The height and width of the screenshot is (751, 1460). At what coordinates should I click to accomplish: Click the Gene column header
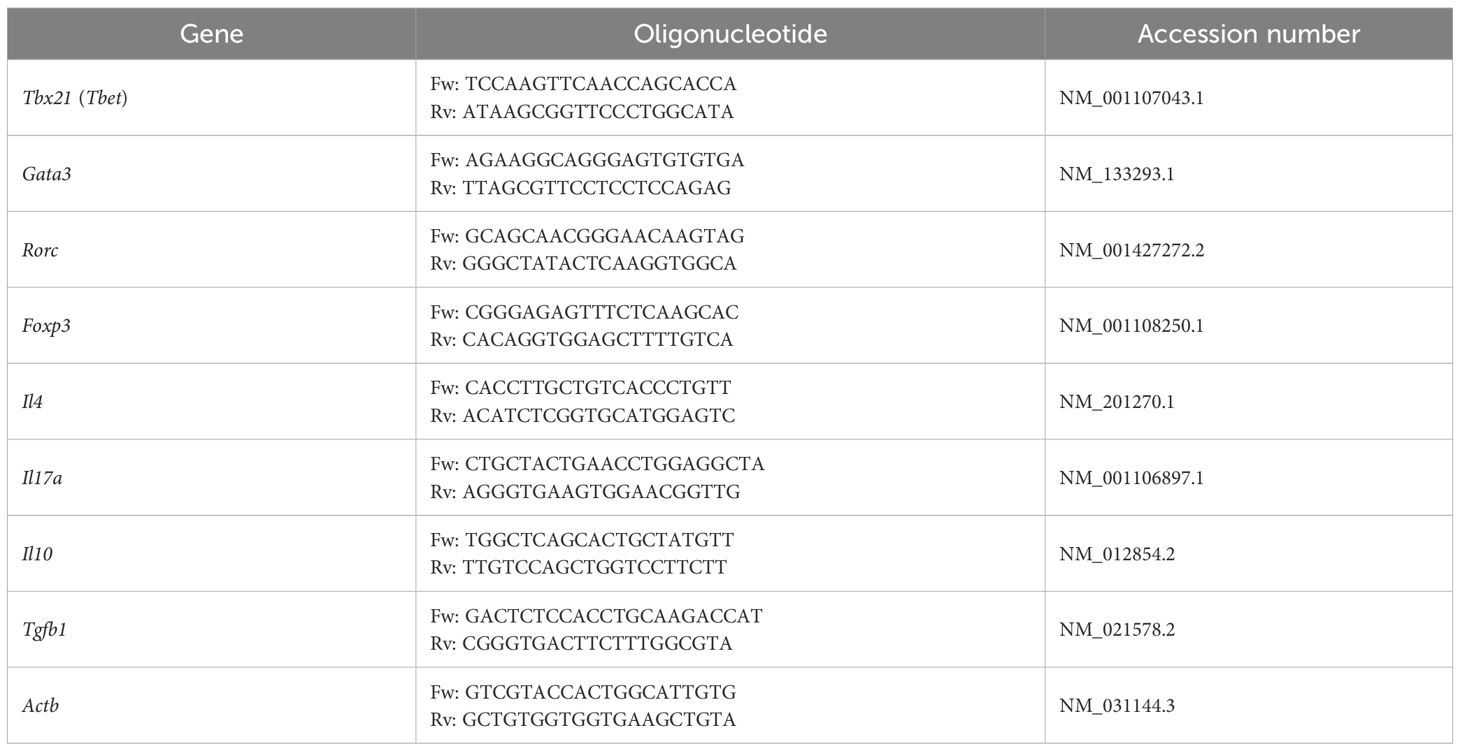pyautogui.click(x=211, y=34)
